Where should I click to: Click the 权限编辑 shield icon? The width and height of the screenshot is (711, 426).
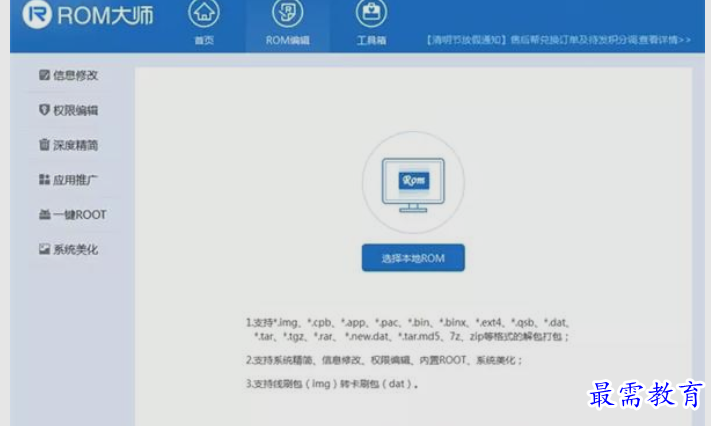pyautogui.click(x=44, y=110)
